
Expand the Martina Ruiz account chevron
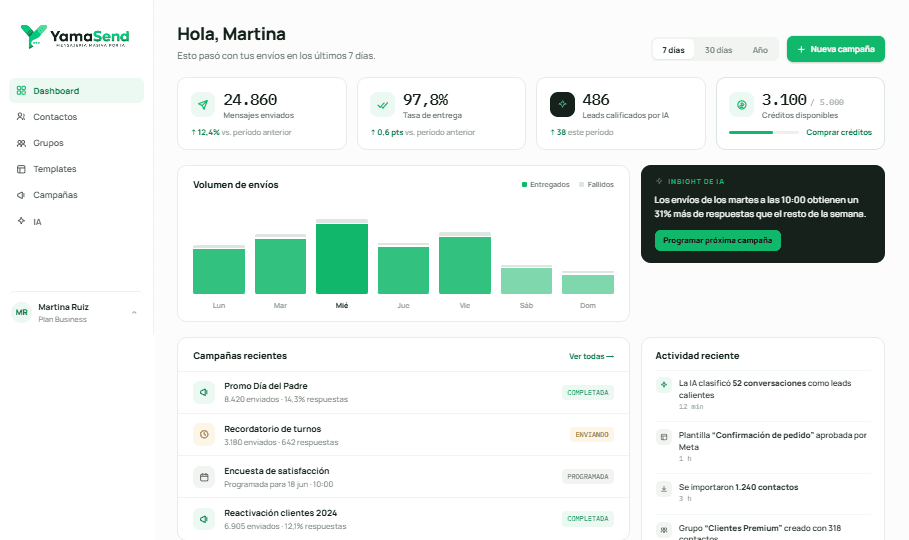click(x=134, y=312)
